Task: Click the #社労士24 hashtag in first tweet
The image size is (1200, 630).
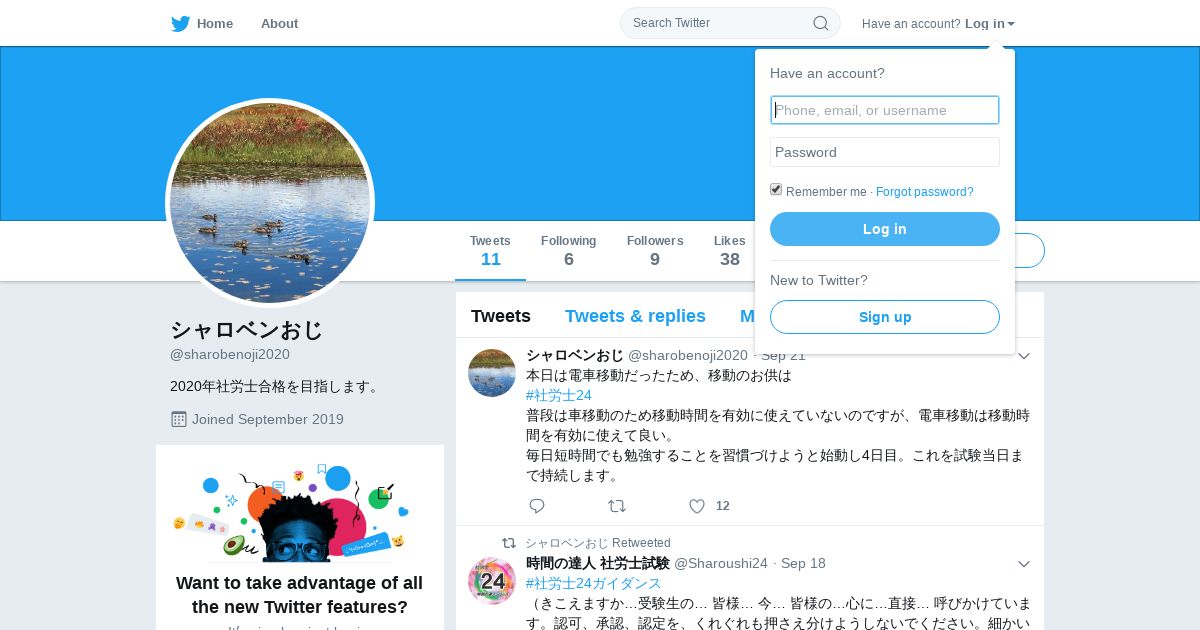Action: click(x=559, y=395)
